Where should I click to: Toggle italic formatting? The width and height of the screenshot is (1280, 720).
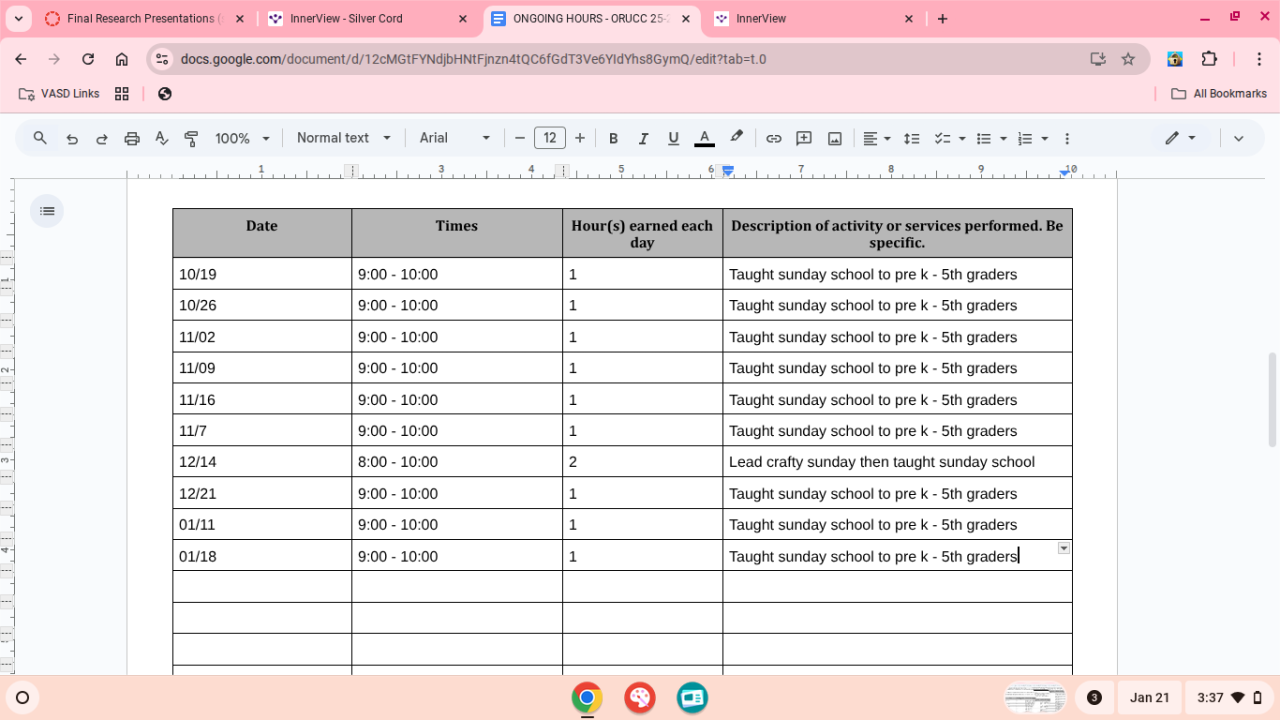[643, 139]
